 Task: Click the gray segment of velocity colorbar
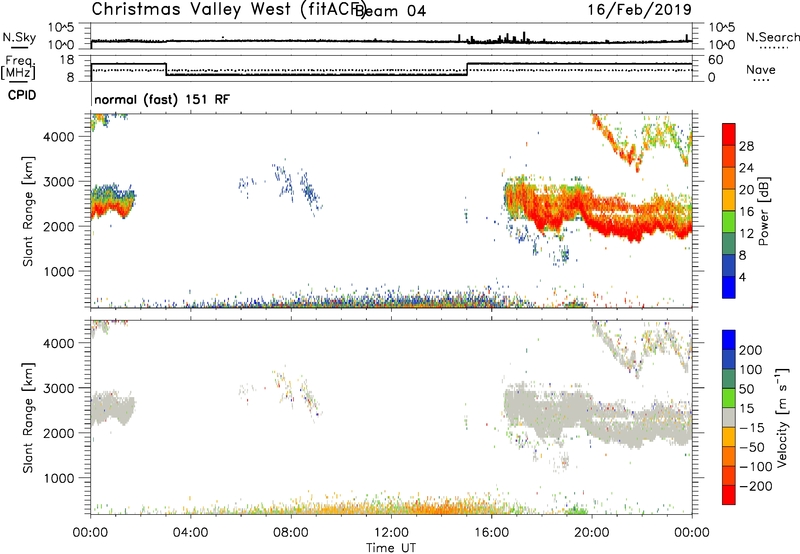pyautogui.click(x=729, y=418)
